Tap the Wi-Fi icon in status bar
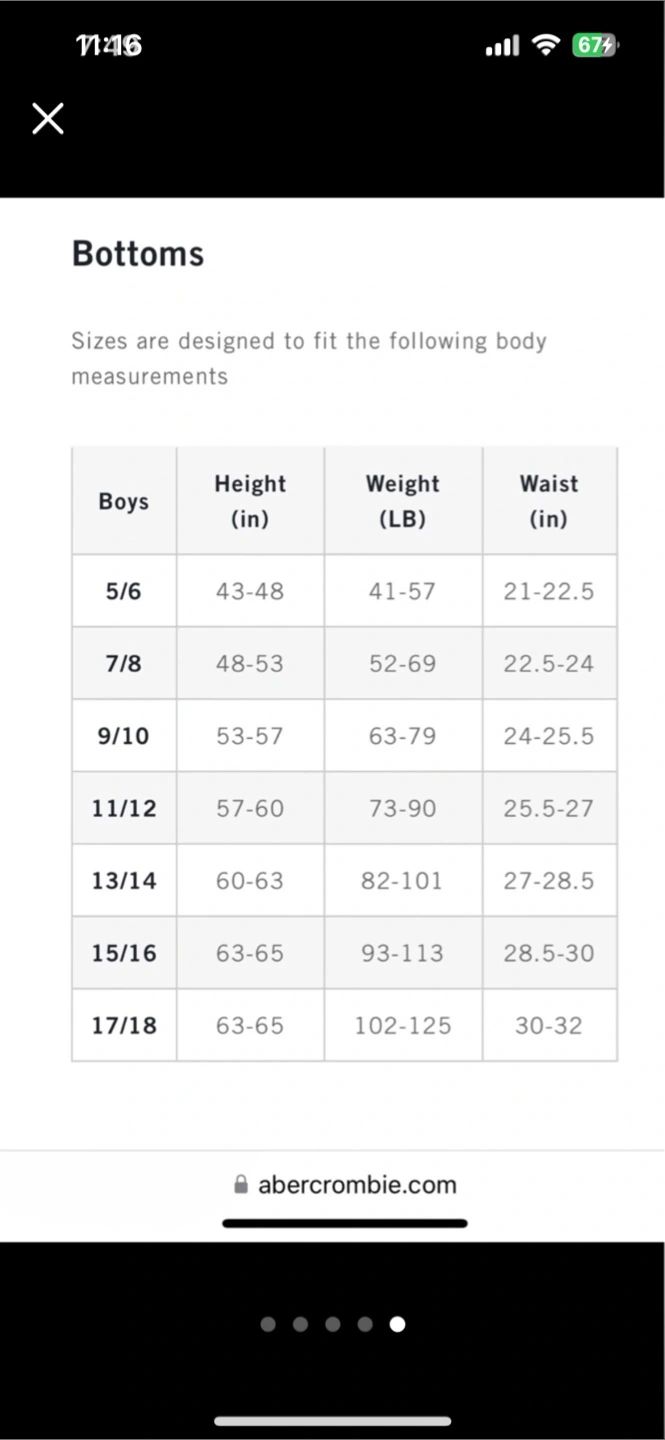The width and height of the screenshot is (665, 1440). (545, 45)
